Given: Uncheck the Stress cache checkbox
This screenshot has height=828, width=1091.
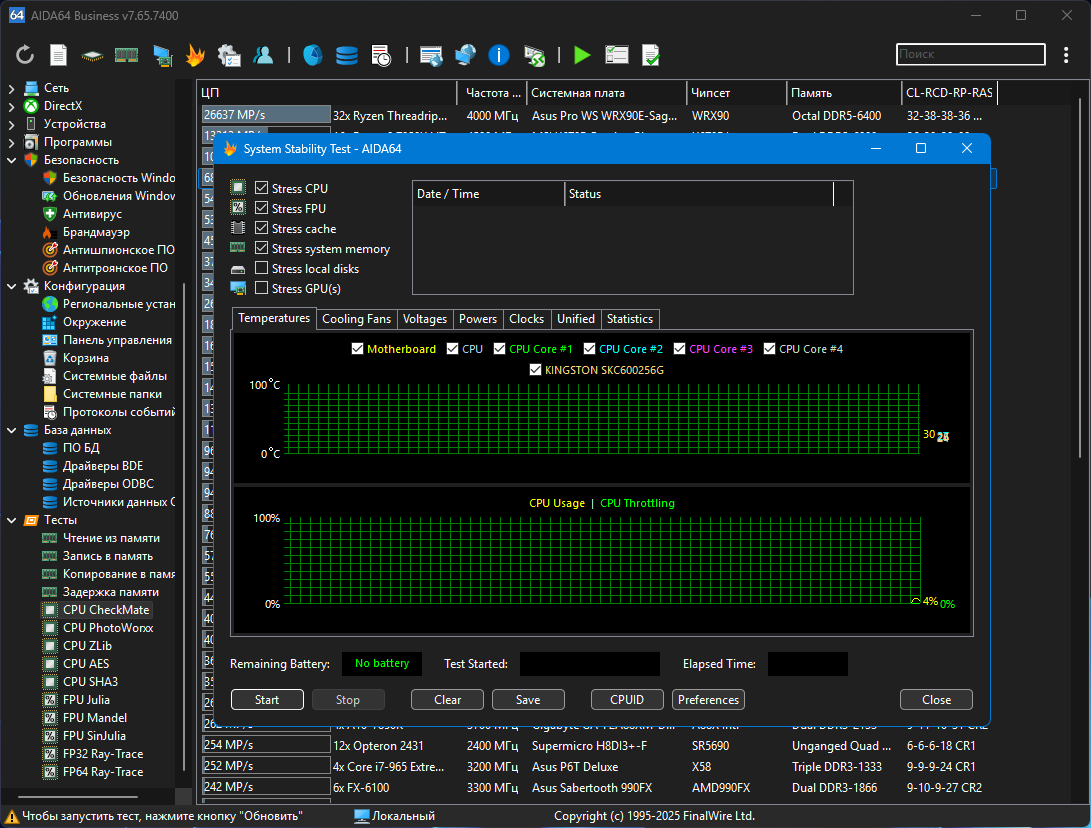Looking at the screenshot, I should coord(262,228).
